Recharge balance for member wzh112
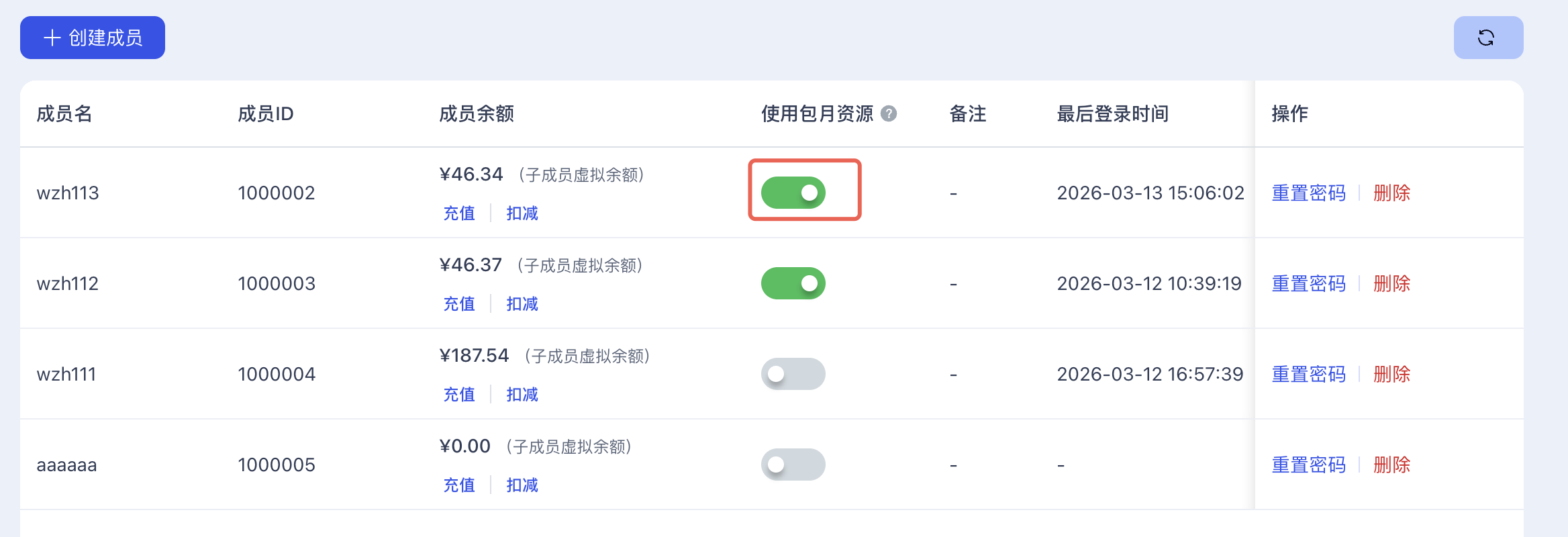Viewport: 1568px width, 537px height. (x=459, y=304)
